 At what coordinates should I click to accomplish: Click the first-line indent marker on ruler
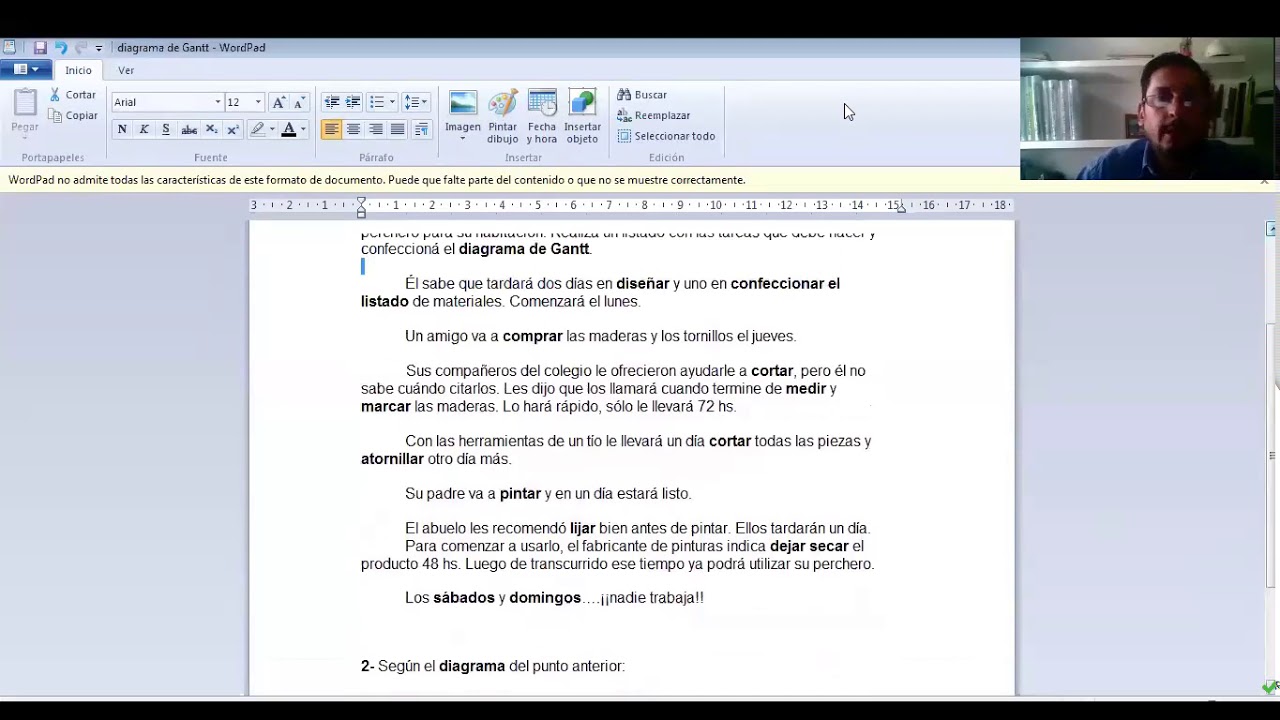(x=361, y=201)
